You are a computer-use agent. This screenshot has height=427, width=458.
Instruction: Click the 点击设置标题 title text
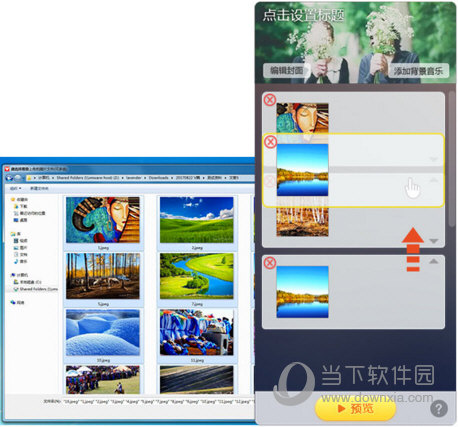(303, 15)
